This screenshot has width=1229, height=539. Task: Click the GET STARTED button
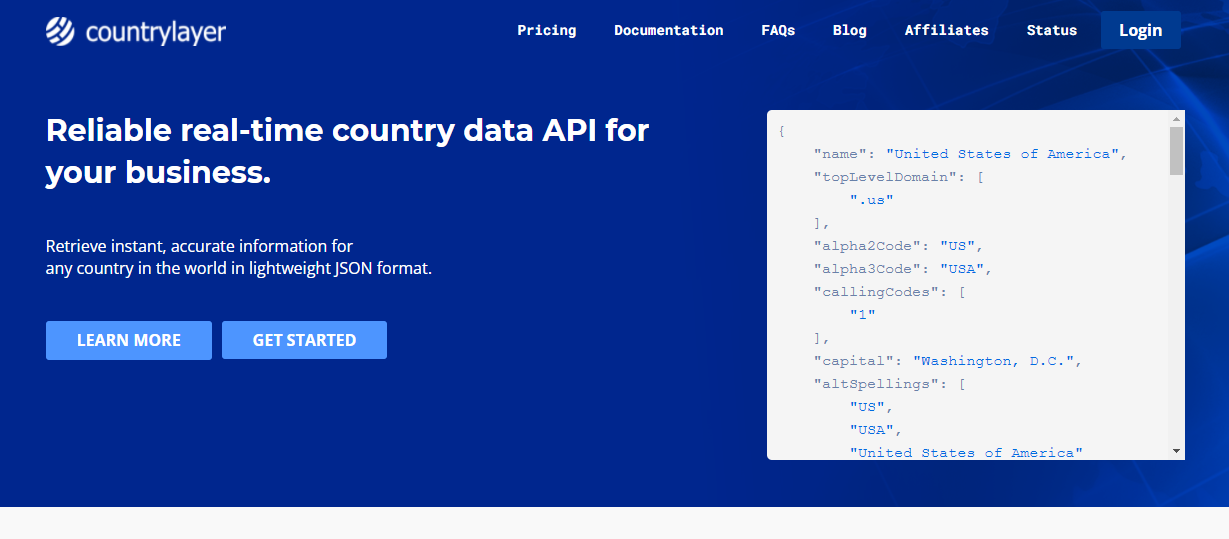coord(304,340)
